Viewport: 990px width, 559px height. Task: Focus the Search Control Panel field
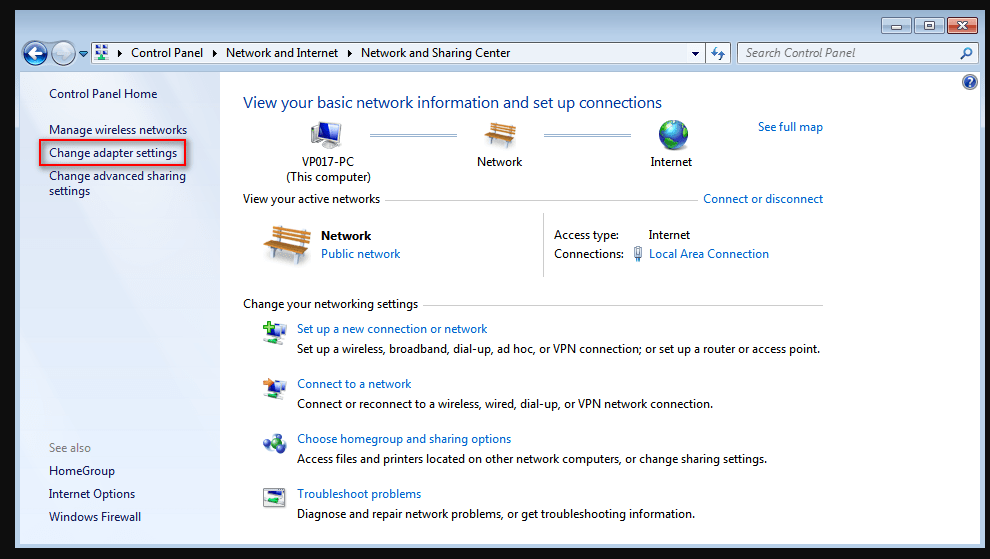pyautogui.click(x=848, y=54)
